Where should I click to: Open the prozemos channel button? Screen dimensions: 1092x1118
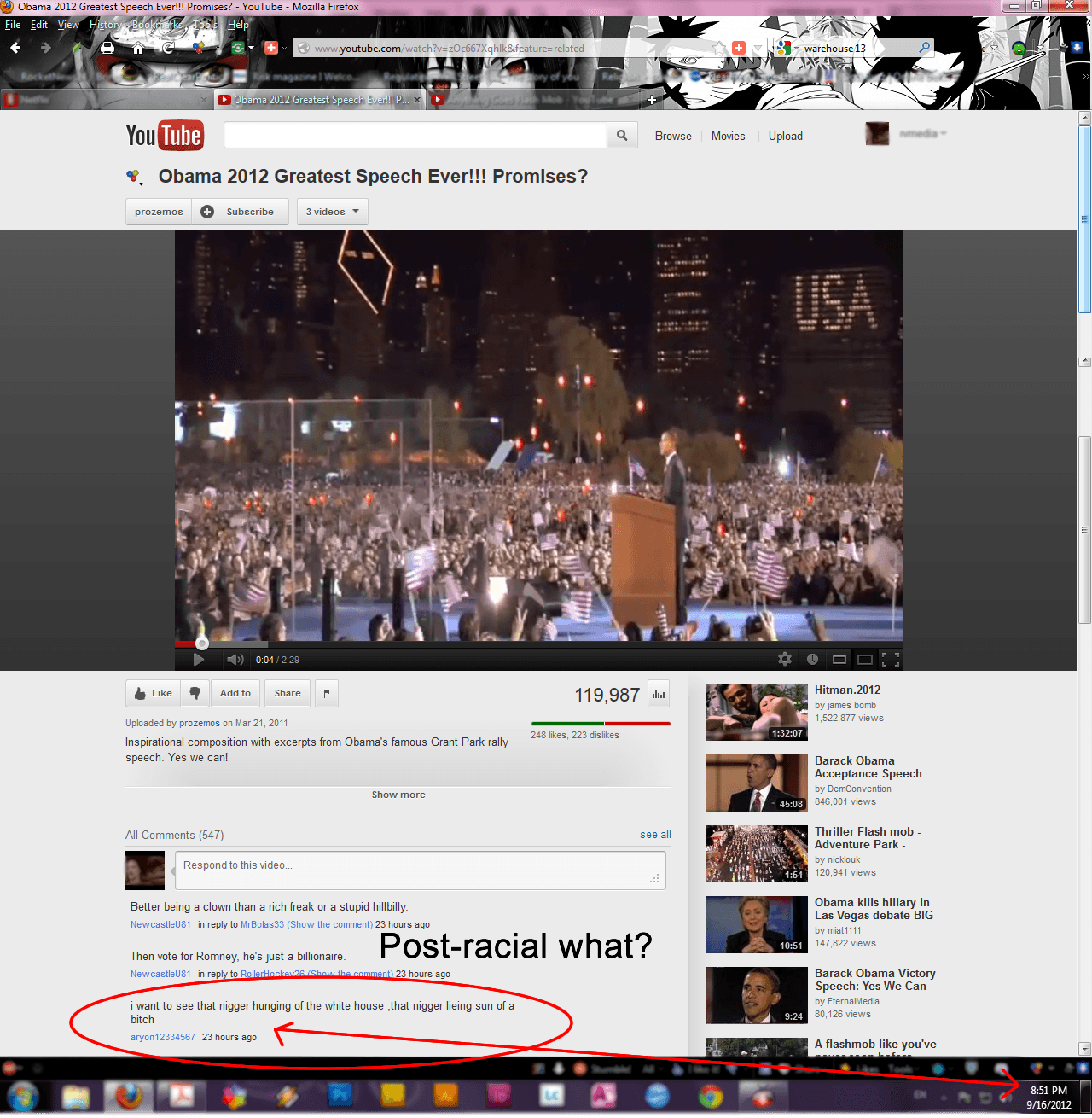(159, 212)
